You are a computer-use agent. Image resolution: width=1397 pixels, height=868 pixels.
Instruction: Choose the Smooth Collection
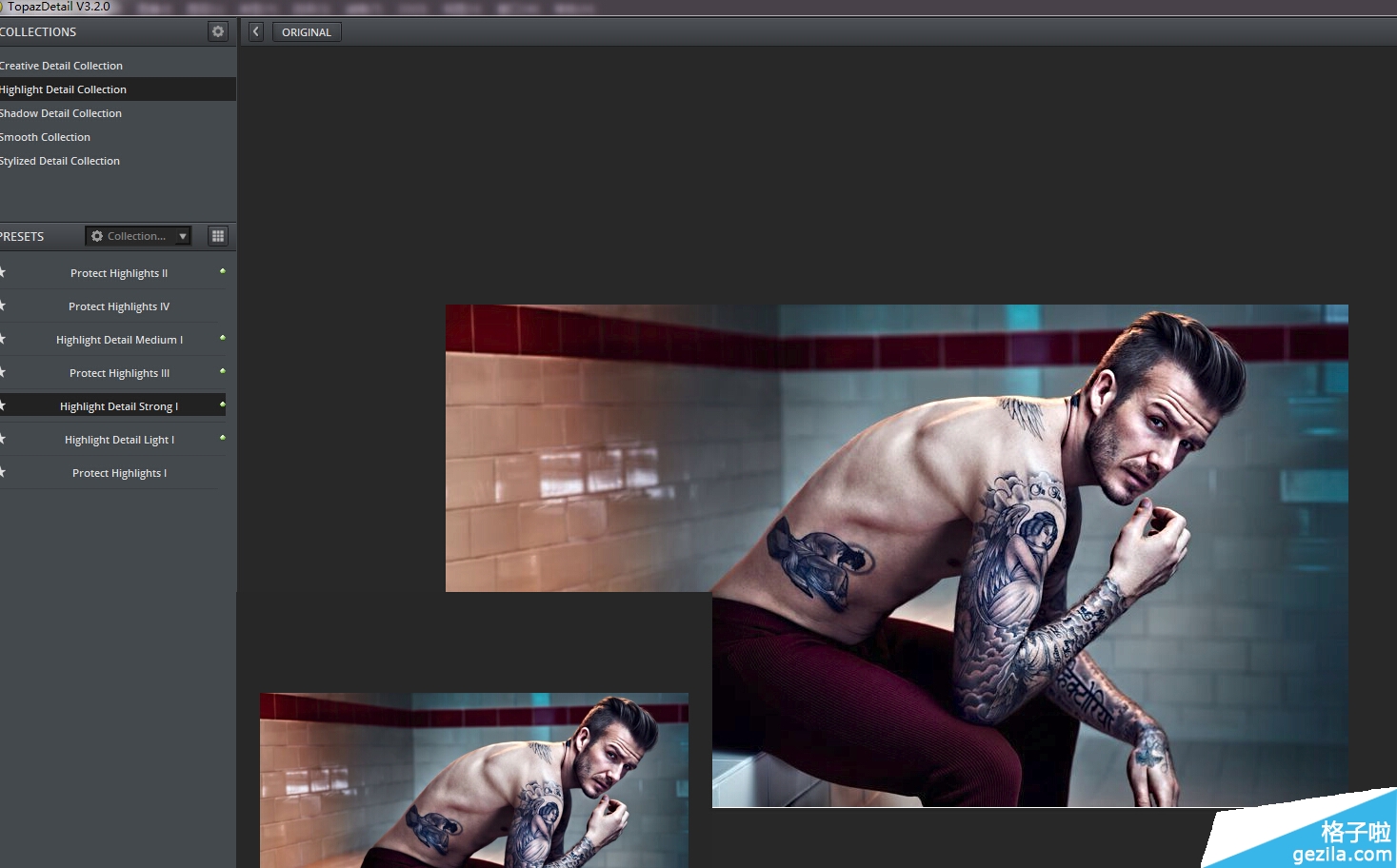click(46, 137)
